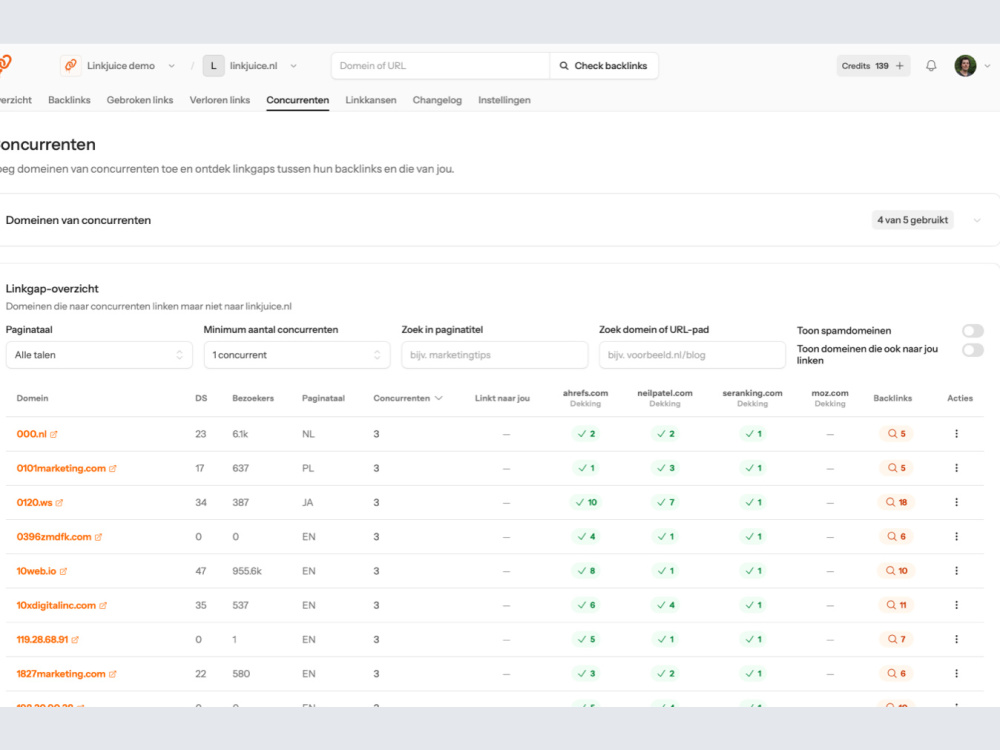
Task: Open the Paginataal Alle talen dropdown
Action: click(99, 355)
